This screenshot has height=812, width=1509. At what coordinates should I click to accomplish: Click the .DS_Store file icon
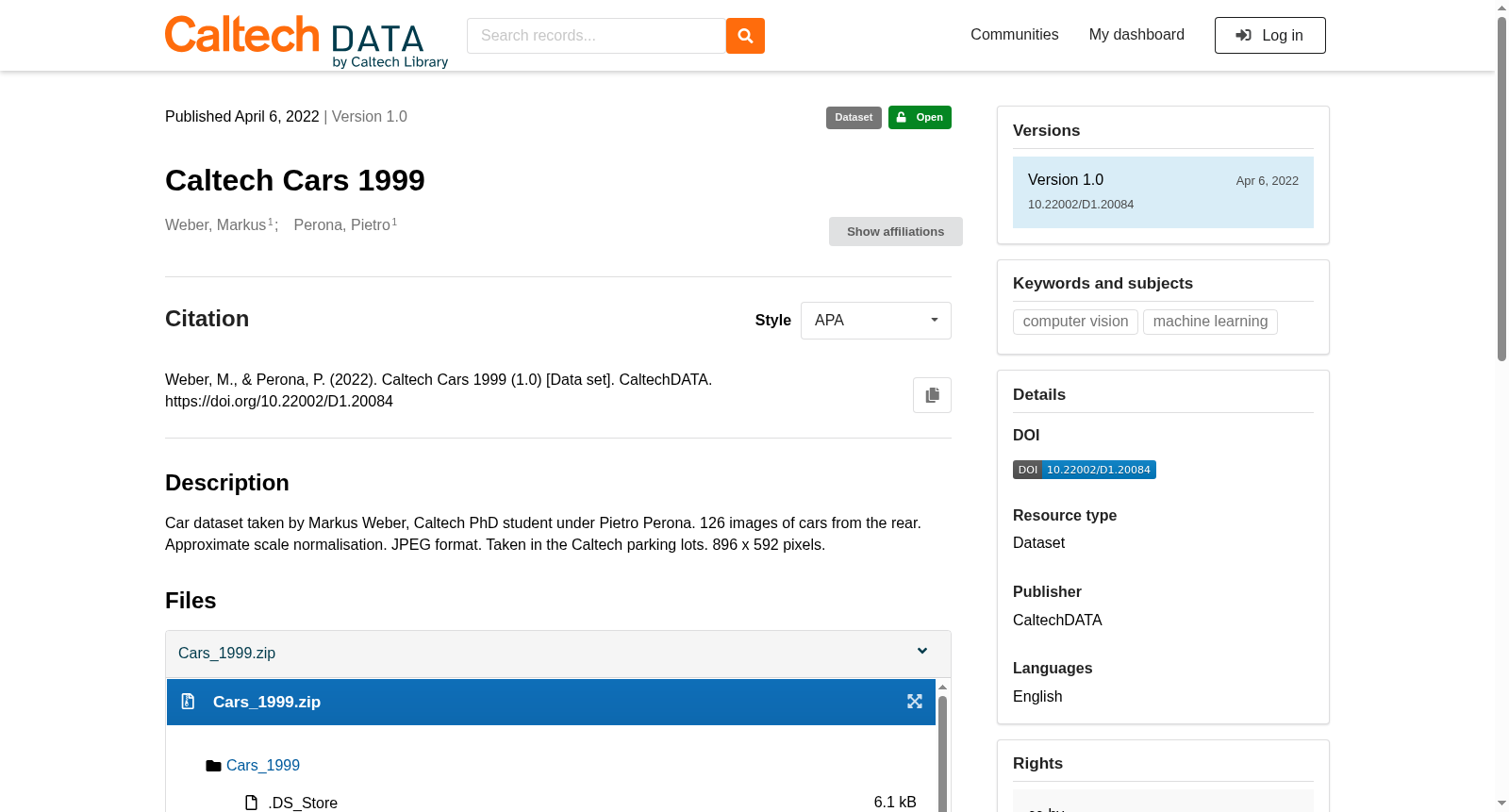[x=251, y=803]
